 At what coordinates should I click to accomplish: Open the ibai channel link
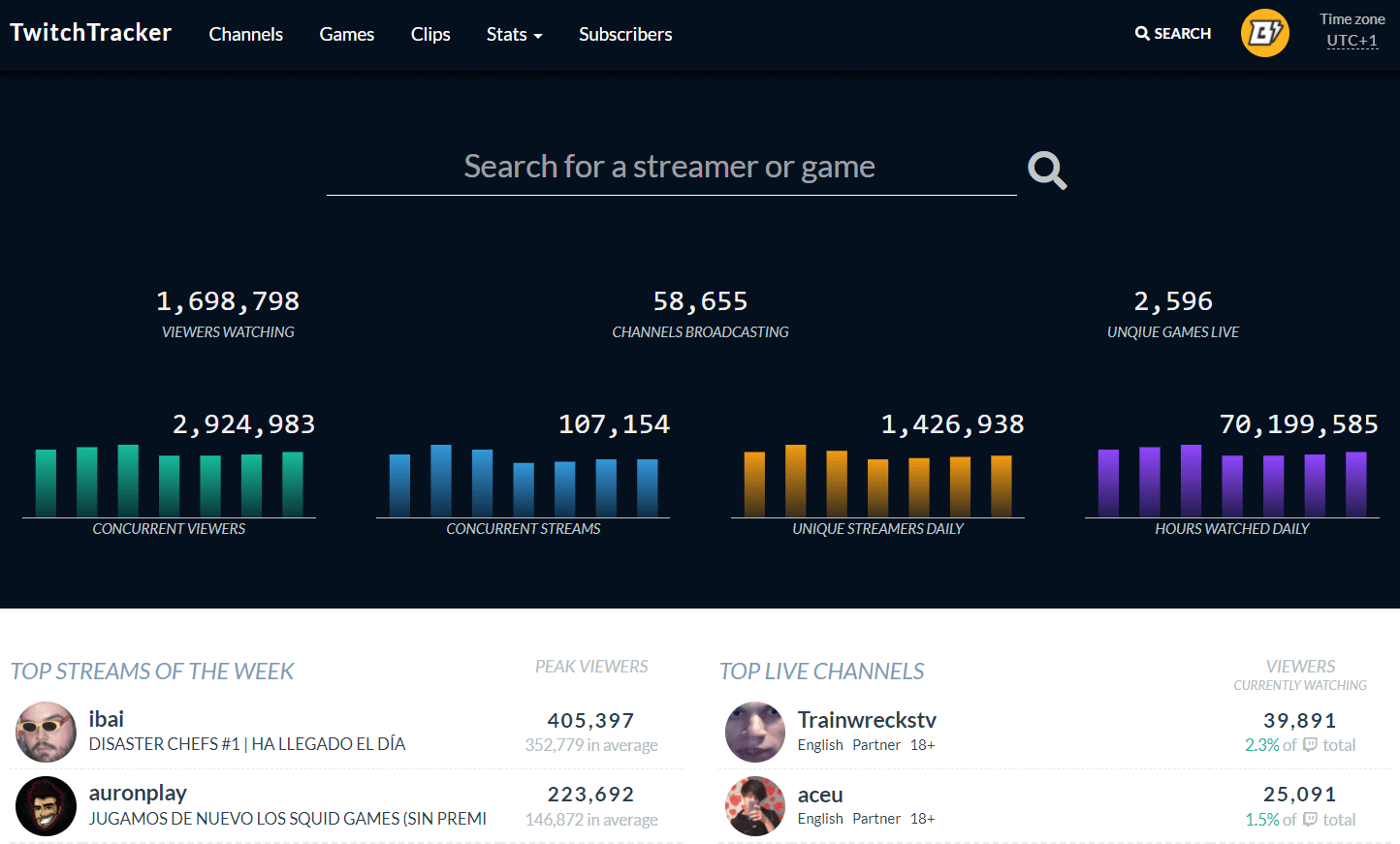tap(107, 719)
